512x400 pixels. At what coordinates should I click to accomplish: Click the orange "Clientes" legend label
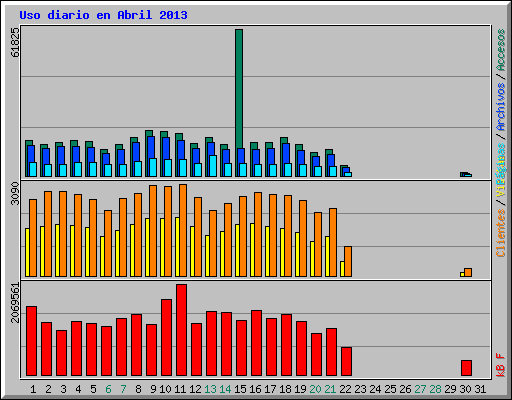coord(501,233)
